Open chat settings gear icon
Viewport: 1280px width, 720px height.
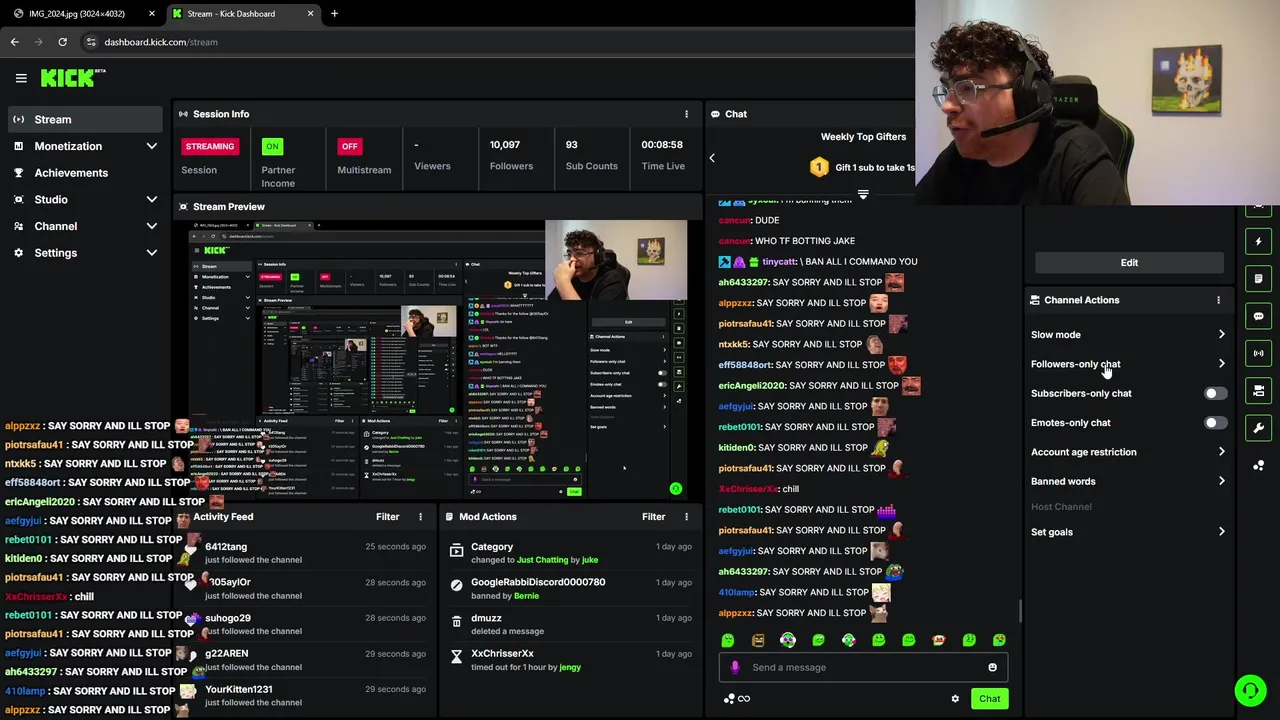[955, 699]
